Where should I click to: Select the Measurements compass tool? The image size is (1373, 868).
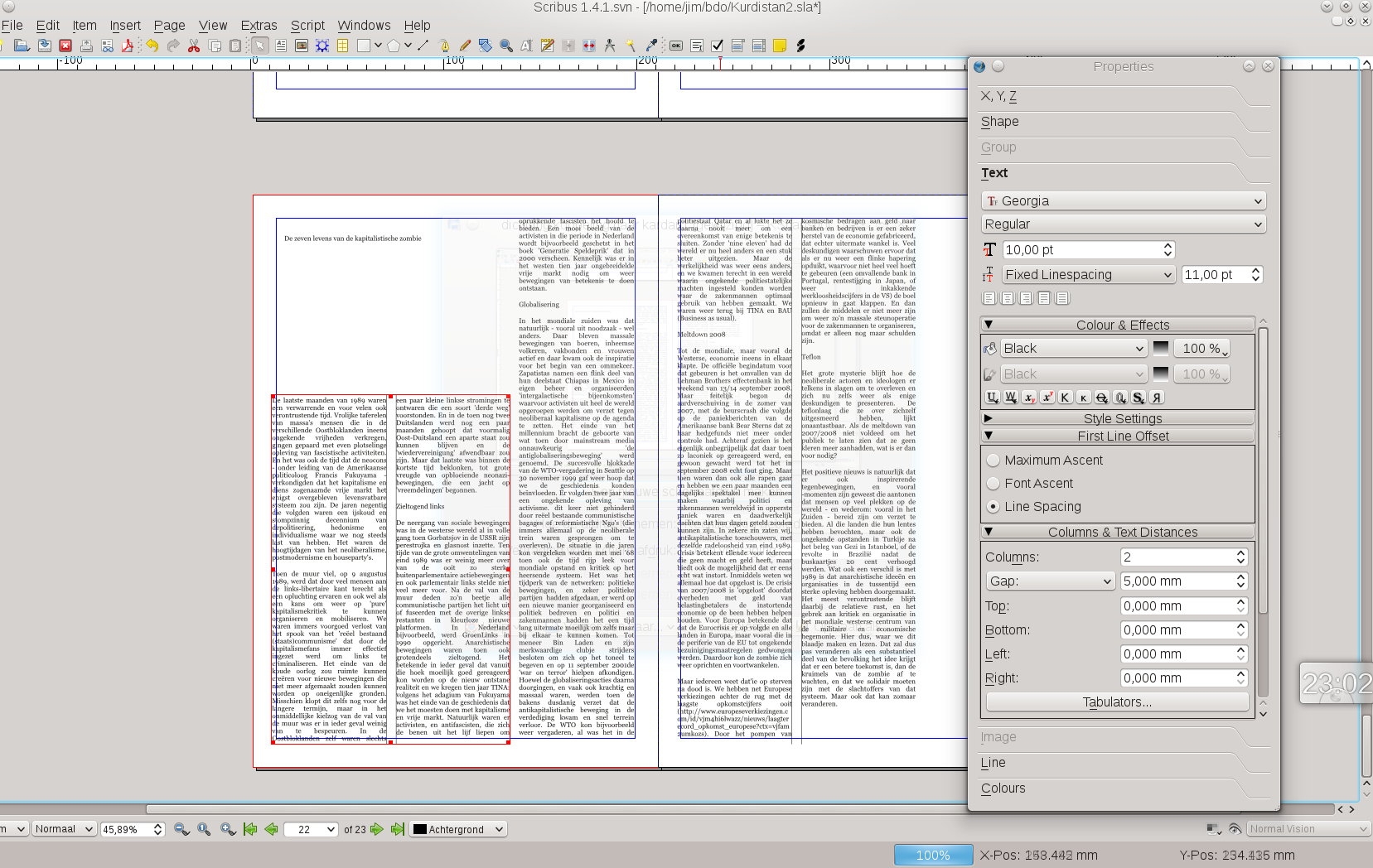point(610,46)
